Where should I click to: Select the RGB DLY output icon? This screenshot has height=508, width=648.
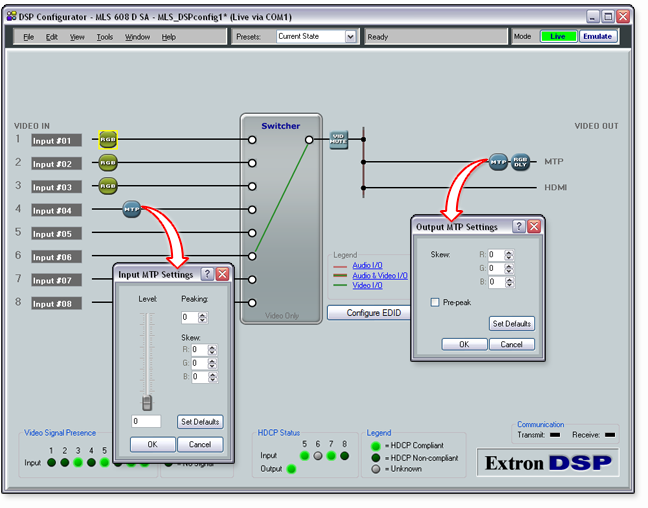(x=520, y=162)
